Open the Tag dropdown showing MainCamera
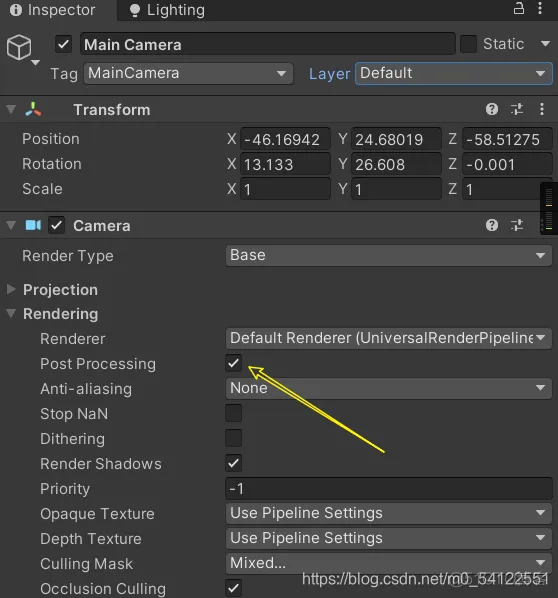This screenshot has height=598, width=558. tap(188, 73)
